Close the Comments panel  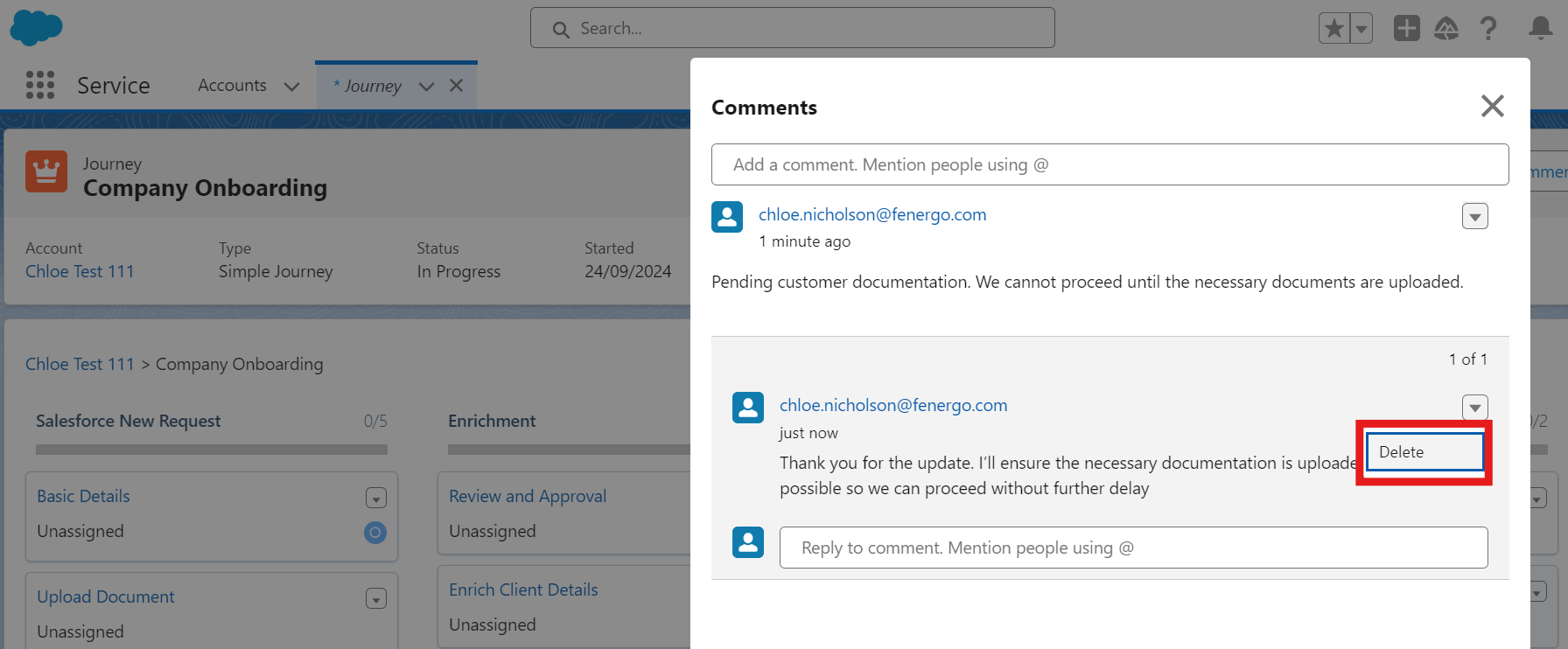pyautogui.click(x=1492, y=106)
